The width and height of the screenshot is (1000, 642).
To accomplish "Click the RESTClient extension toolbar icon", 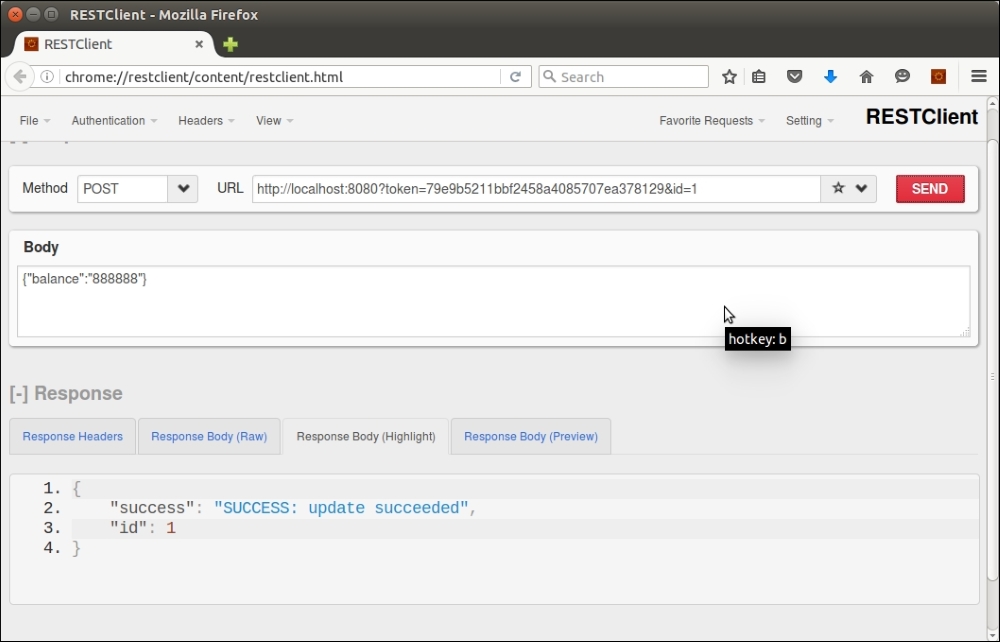I will coord(938,77).
